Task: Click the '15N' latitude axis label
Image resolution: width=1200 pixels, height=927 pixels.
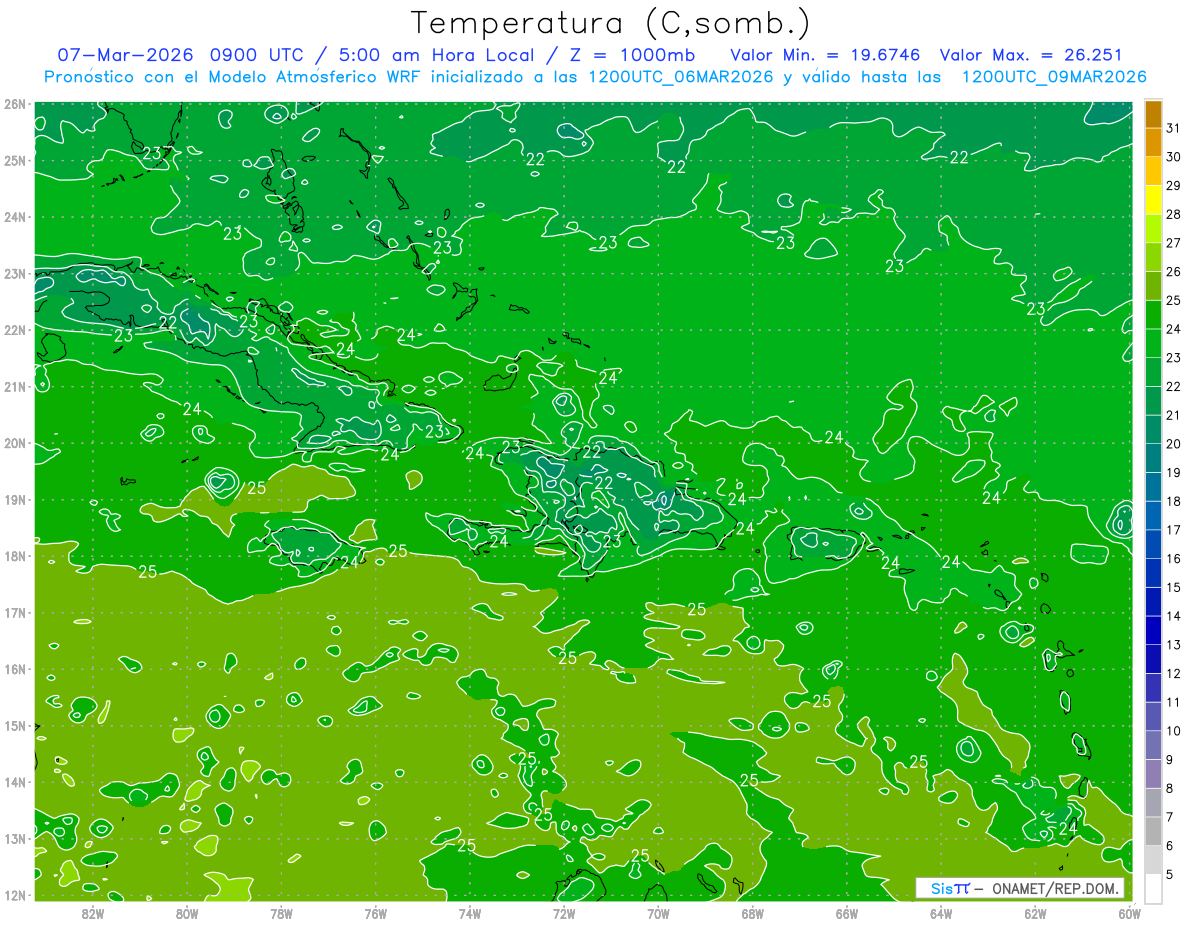Action: [15, 725]
